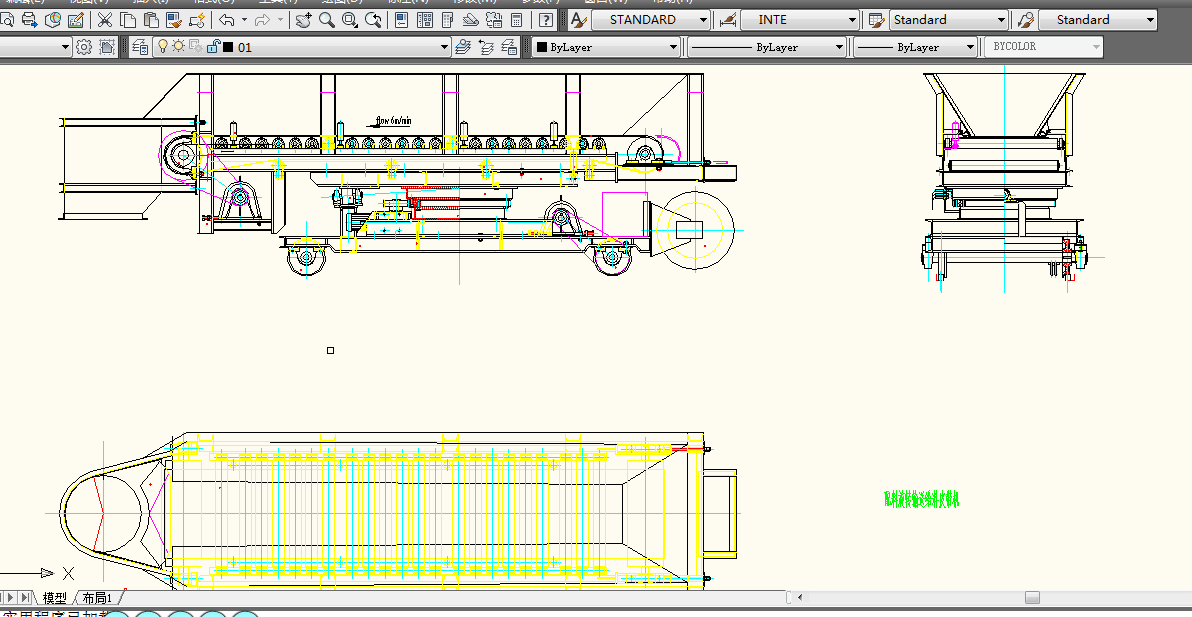Select the Pan hand tool
1192x617 pixels.
pos(304,20)
